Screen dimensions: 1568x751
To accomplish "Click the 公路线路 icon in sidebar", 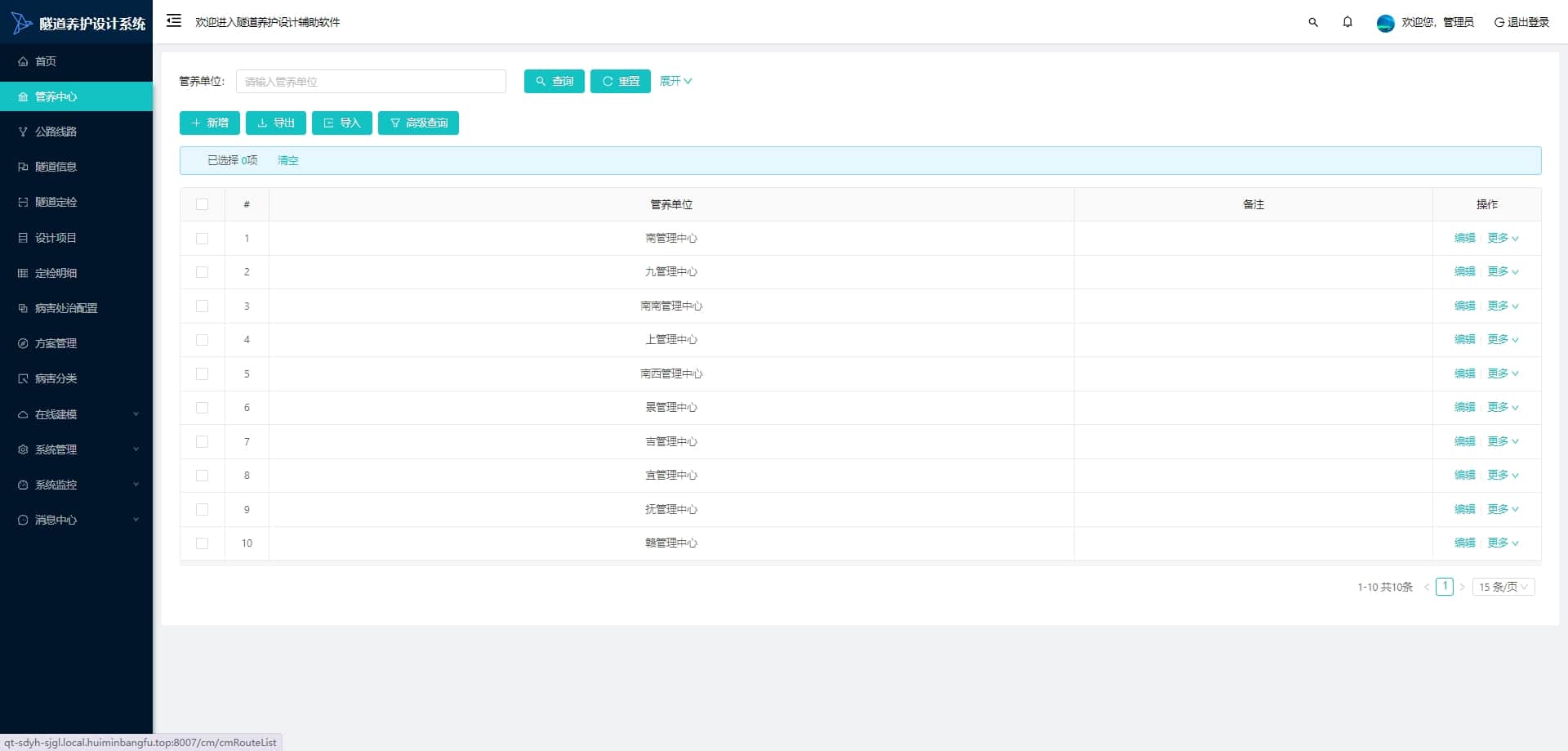I will click(23, 132).
